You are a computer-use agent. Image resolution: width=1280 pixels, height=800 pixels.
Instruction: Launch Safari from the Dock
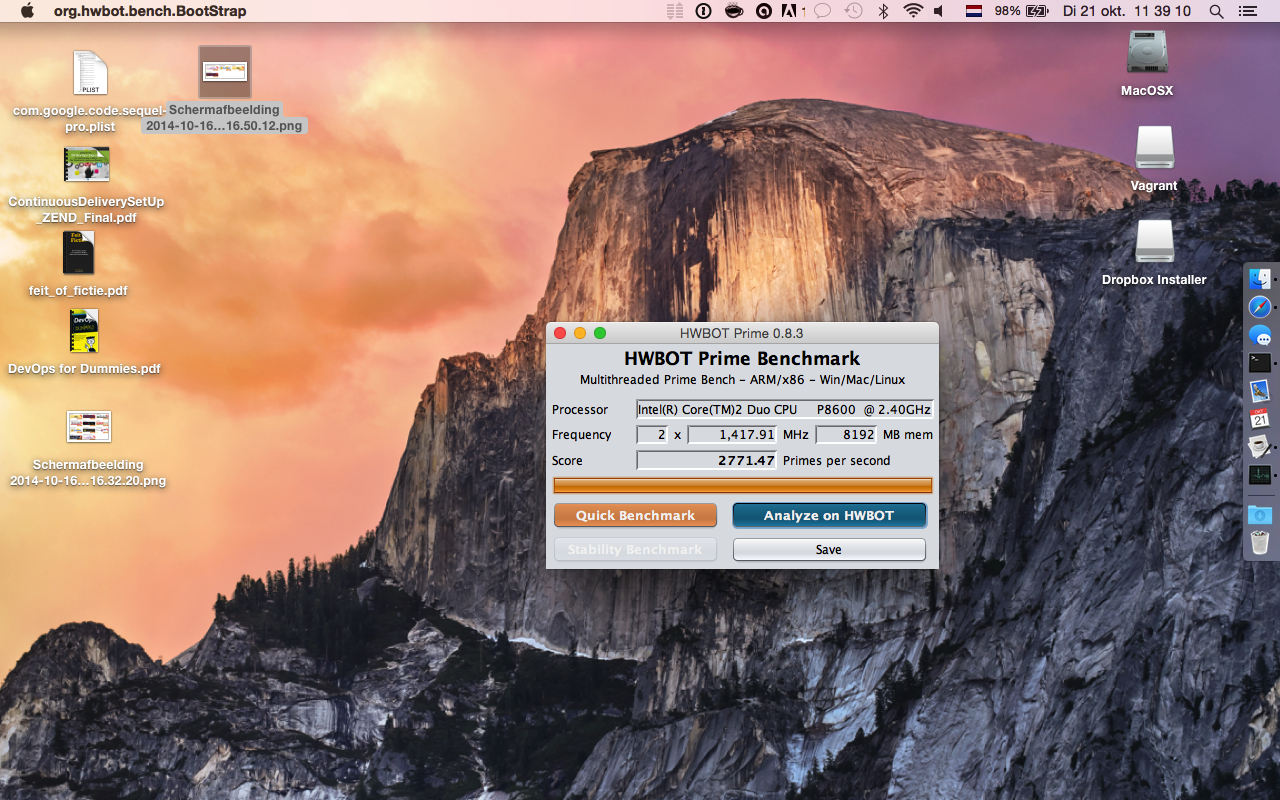(x=1260, y=307)
